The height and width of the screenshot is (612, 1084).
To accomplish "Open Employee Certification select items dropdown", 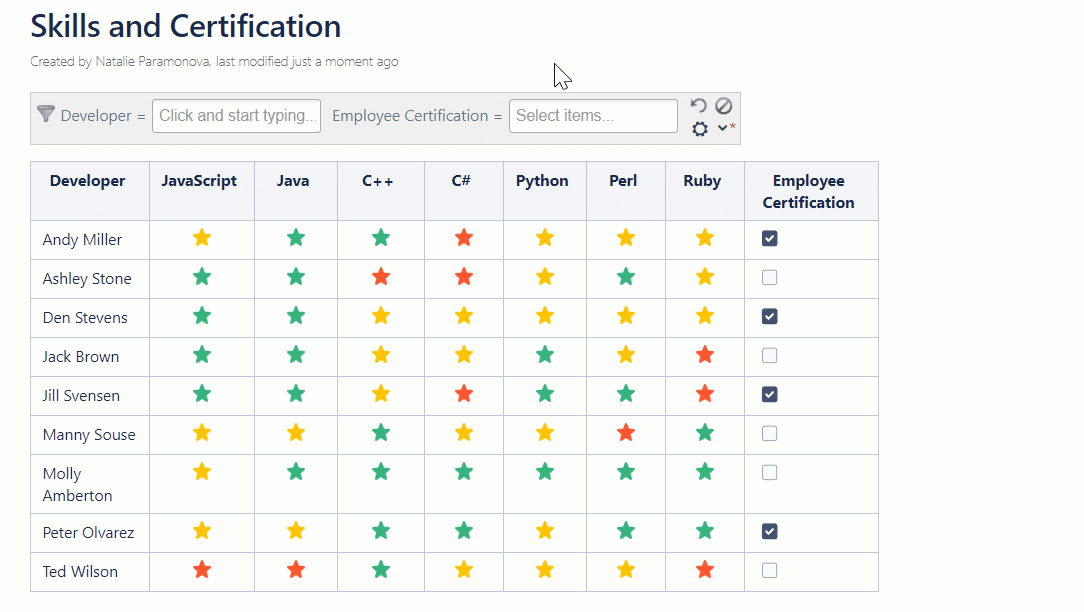I will coord(593,116).
